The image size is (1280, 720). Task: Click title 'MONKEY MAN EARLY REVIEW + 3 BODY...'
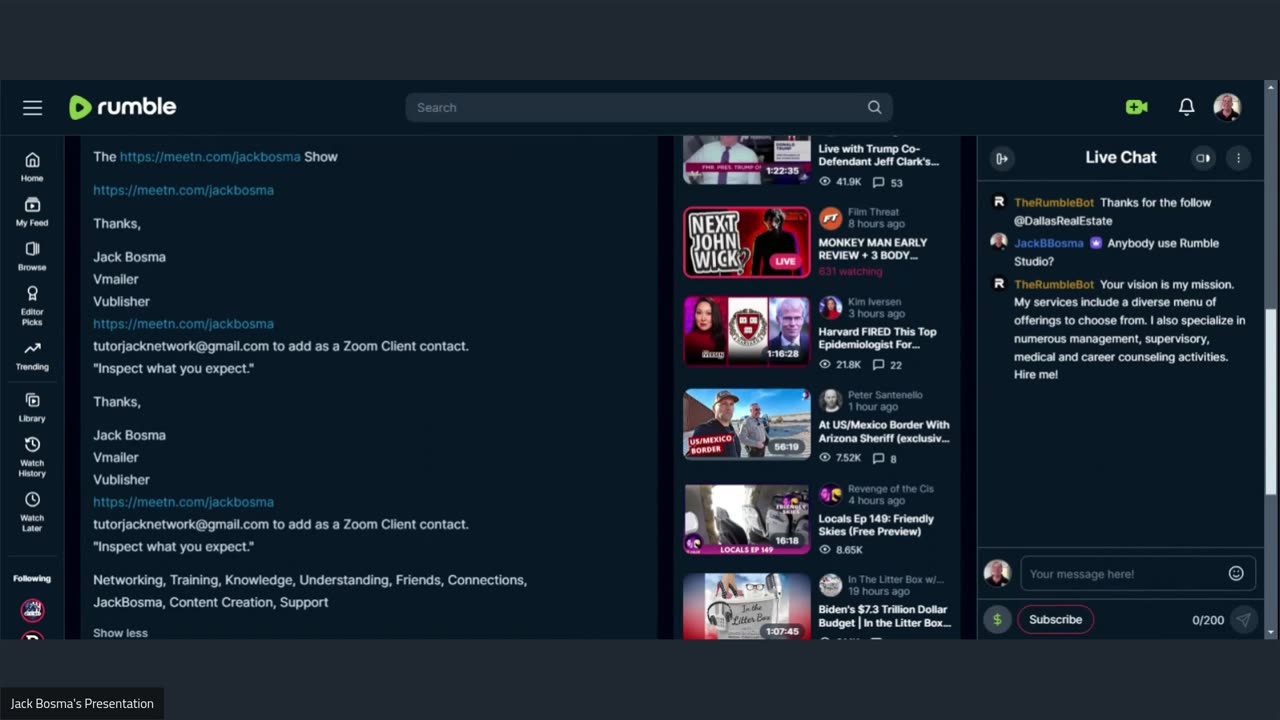pyautogui.click(x=873, y=249)
